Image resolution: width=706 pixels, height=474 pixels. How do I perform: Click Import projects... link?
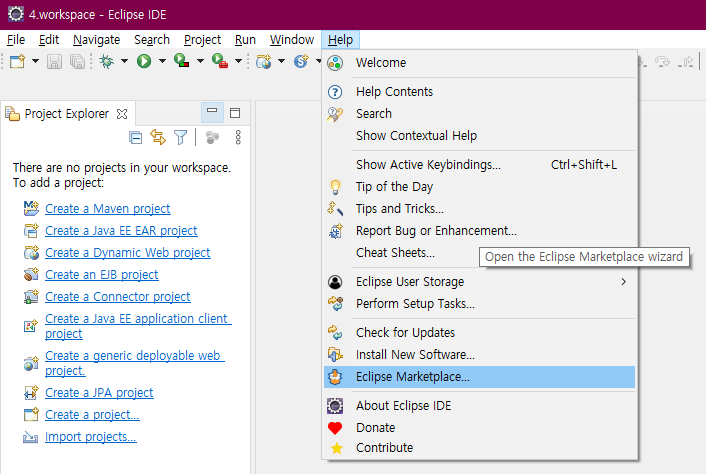click(x=91, y=437)
